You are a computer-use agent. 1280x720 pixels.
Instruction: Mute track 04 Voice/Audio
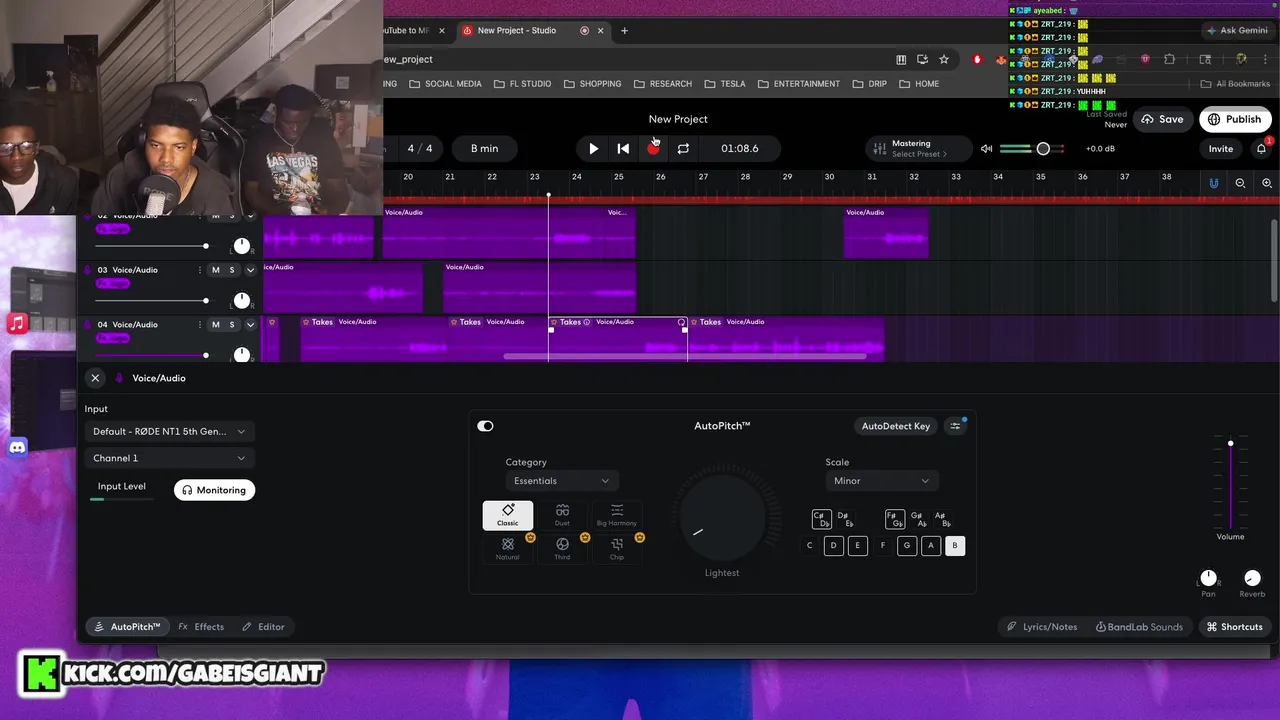(216, 325)
